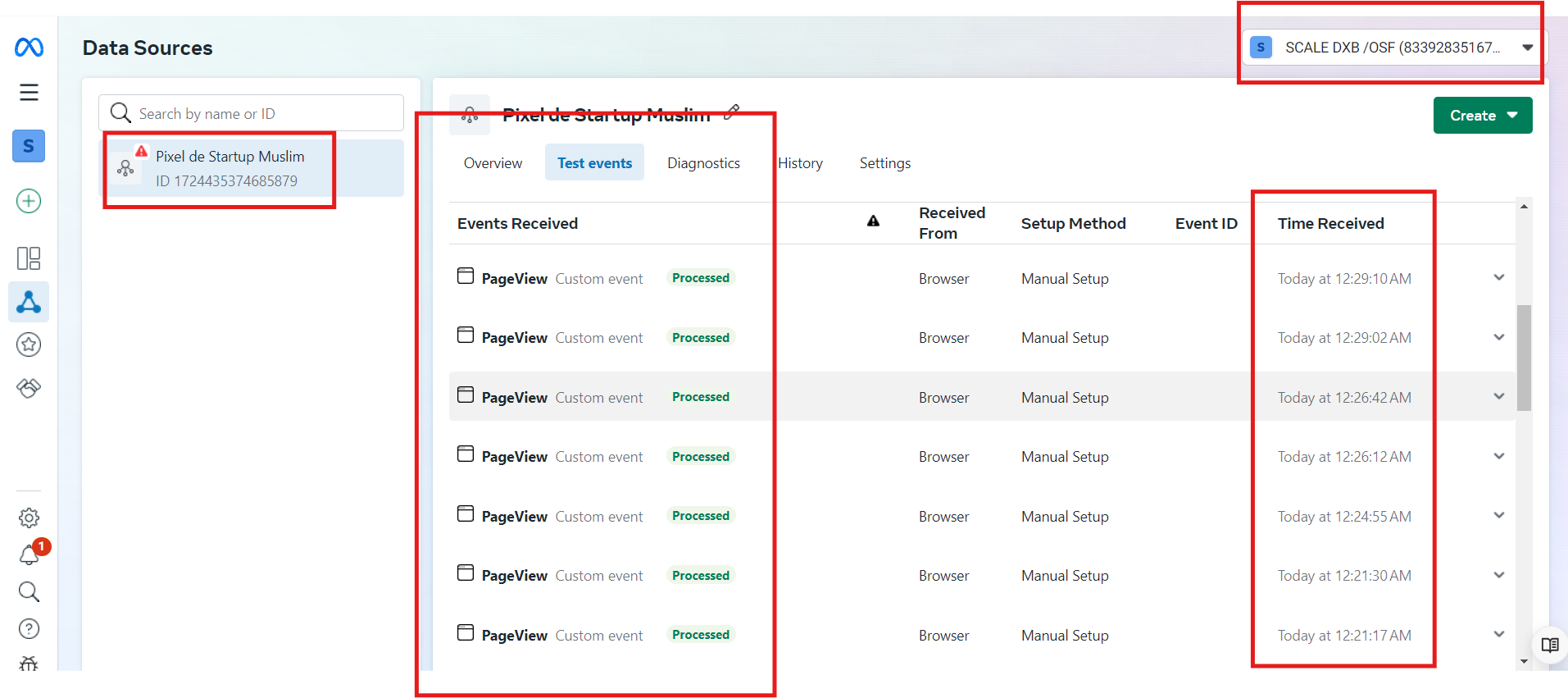1568x698 pixels.
Task: Open the Overview dashboard icon in sidebar
Action: pos(29,258)
